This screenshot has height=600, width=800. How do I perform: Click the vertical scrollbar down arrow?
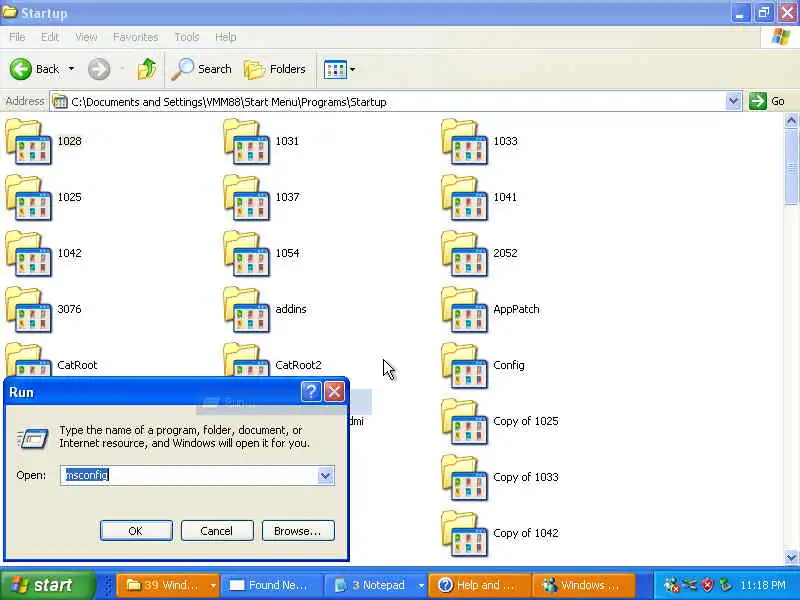[791, 557]
